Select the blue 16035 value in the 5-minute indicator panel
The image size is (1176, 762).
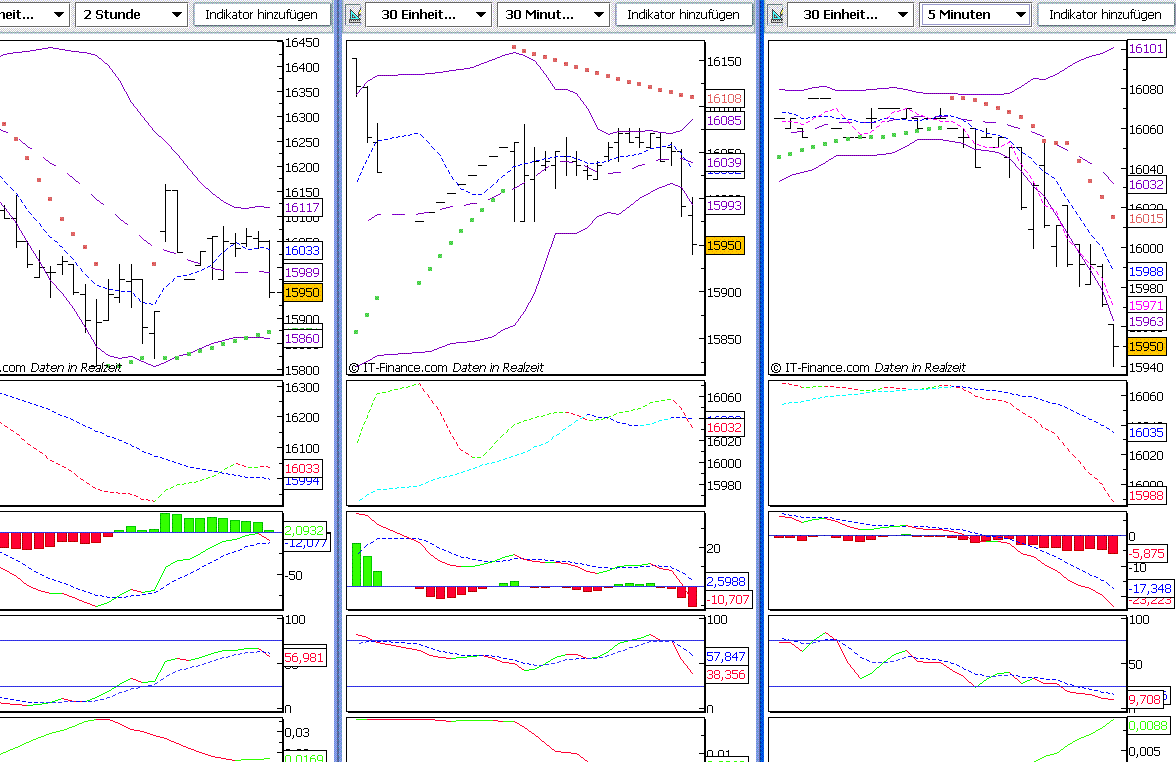(1146, 432)
